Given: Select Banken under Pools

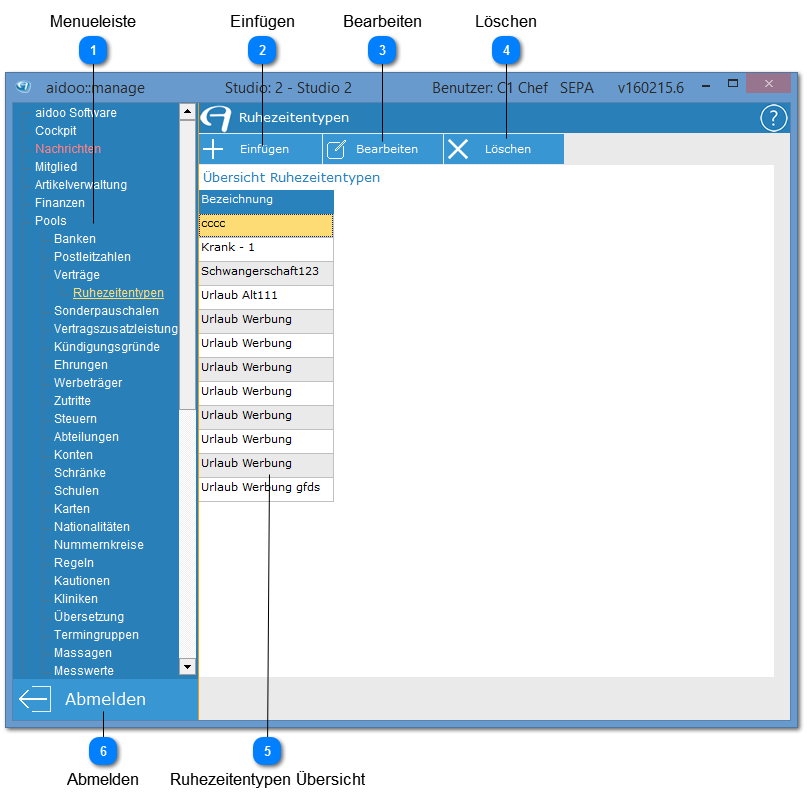Looking at the screenshot, I should pos(75,239).
